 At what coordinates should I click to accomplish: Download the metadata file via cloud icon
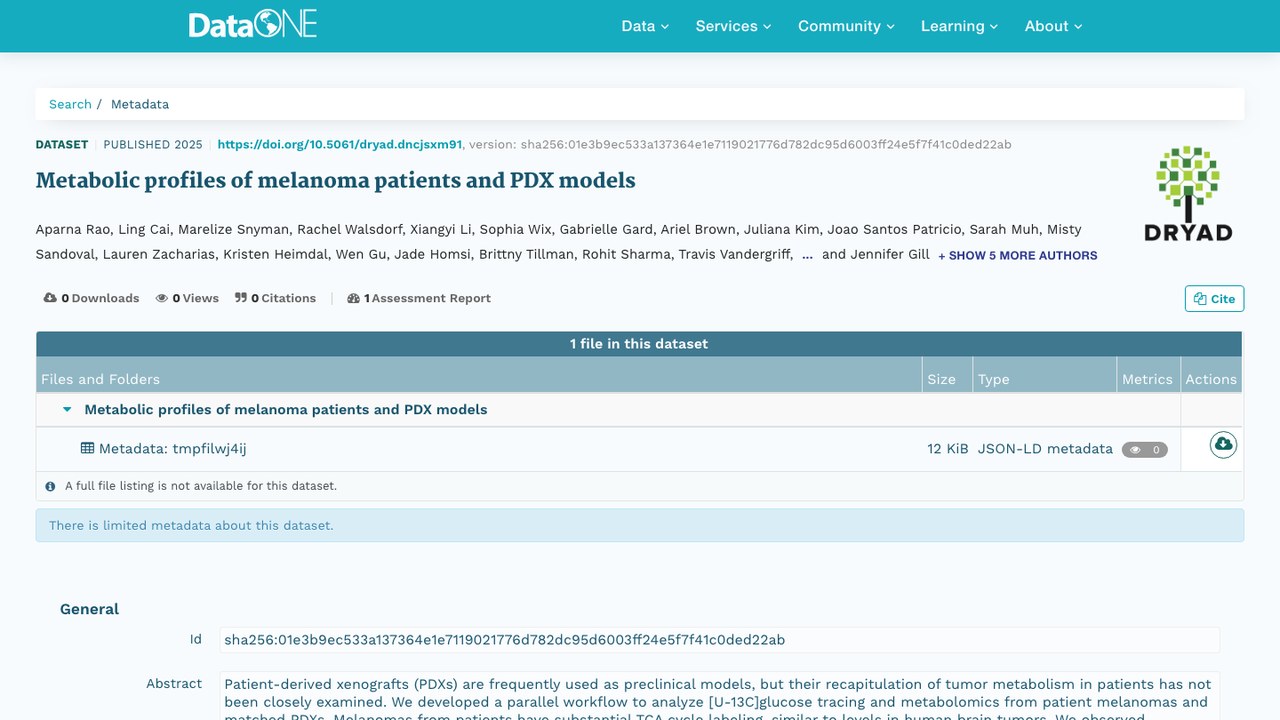[x=1223, y=445]
